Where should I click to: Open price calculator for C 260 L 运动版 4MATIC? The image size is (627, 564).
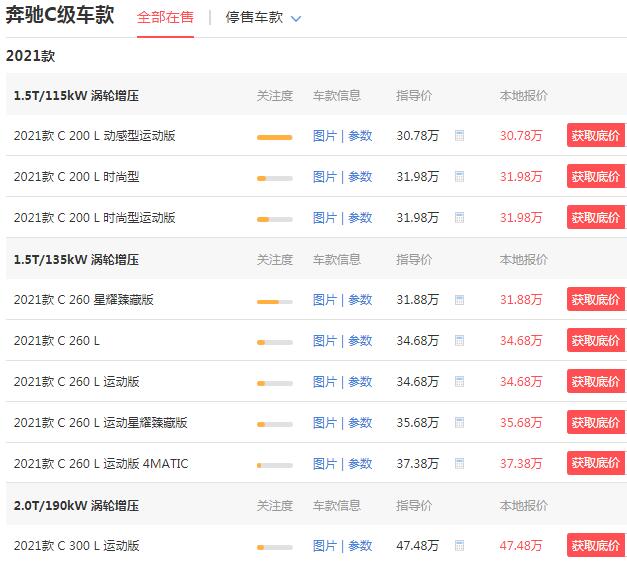(459, 464)
